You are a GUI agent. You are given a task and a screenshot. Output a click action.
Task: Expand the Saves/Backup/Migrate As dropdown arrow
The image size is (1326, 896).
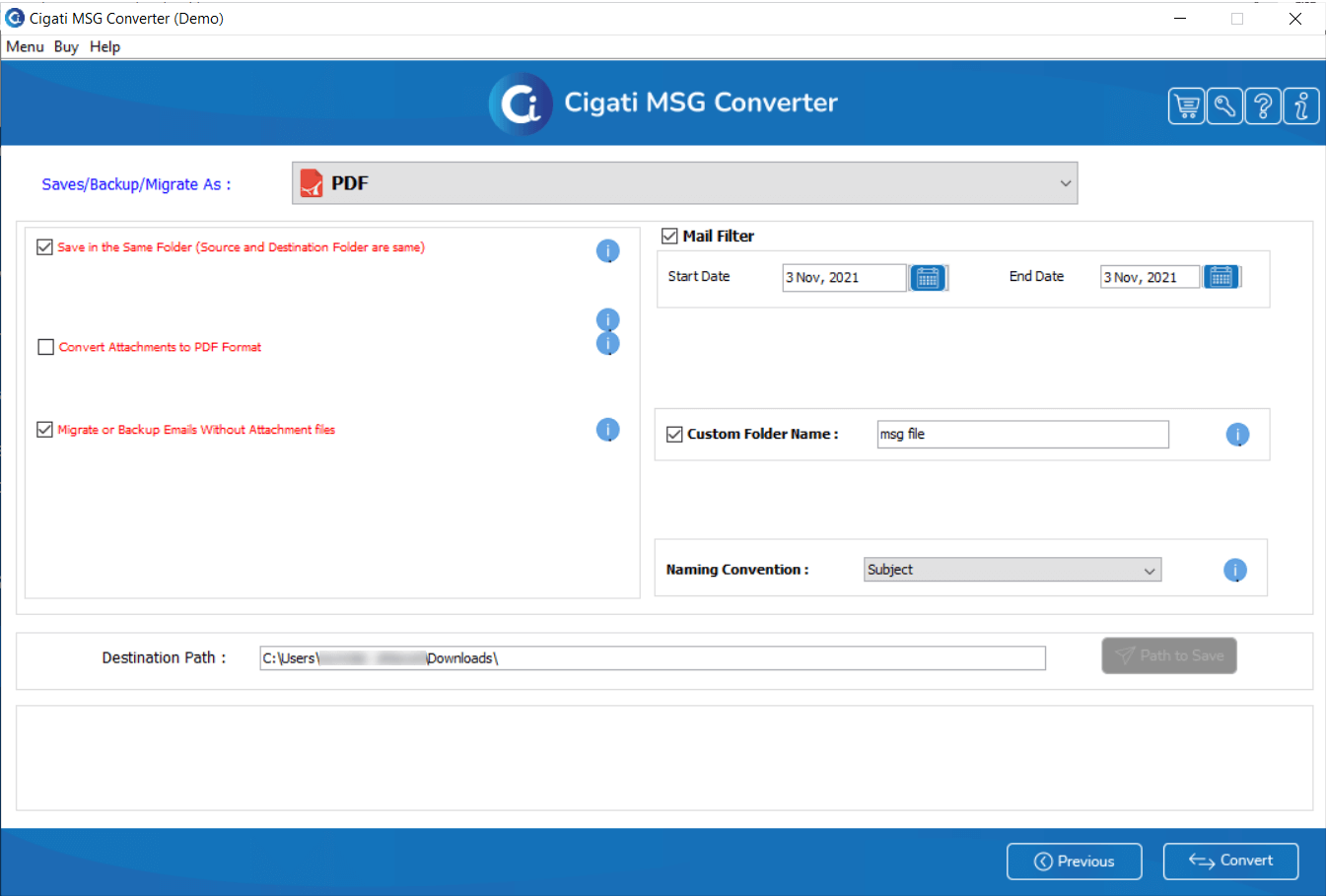click(1065, 183)
